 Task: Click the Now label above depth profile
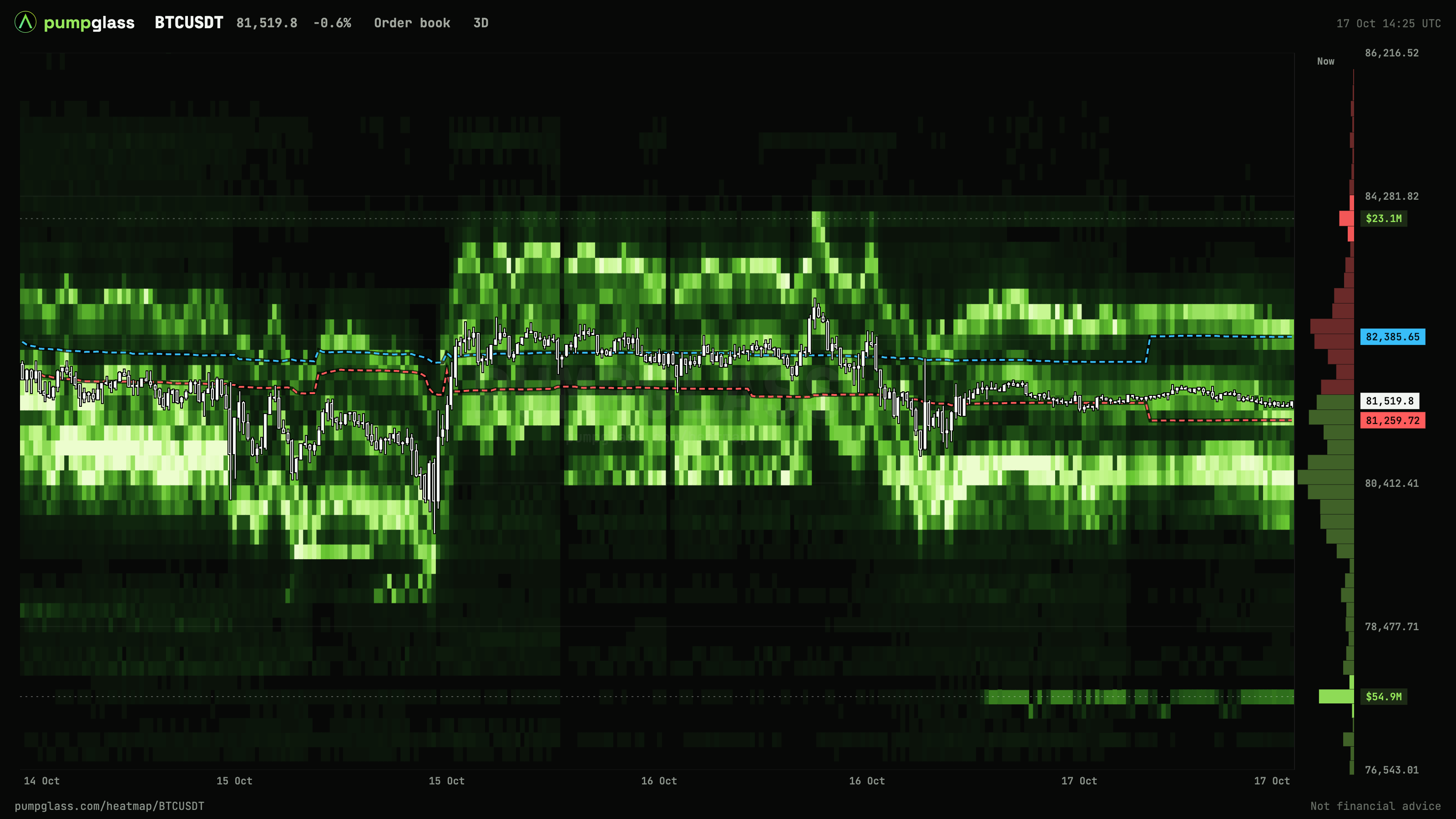tap(1325, 61)
